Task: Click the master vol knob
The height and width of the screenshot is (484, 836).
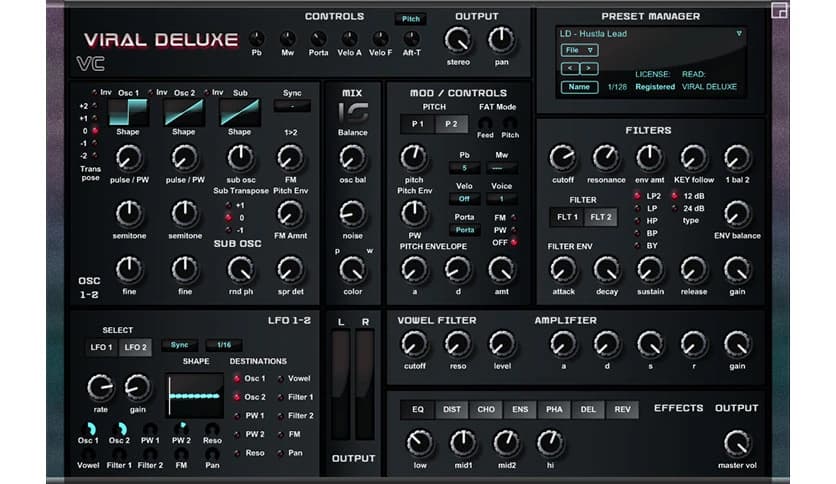Action: click(x=737, y=443)
